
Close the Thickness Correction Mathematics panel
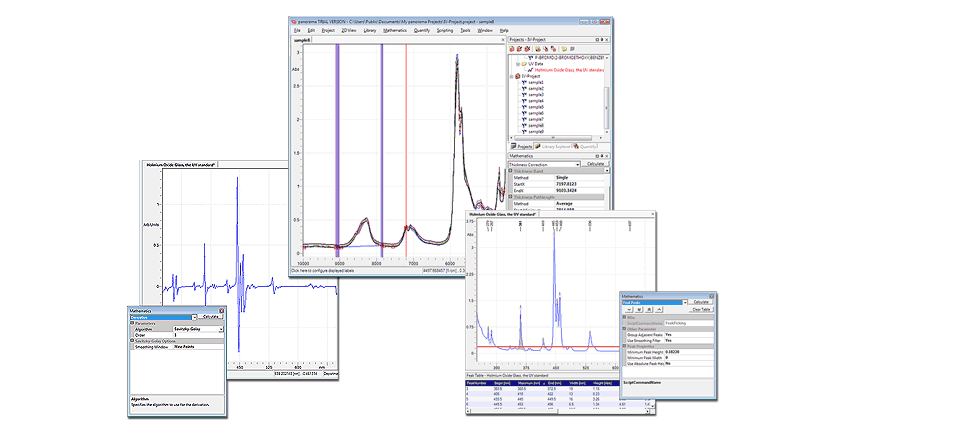click(x=607, y=156)
